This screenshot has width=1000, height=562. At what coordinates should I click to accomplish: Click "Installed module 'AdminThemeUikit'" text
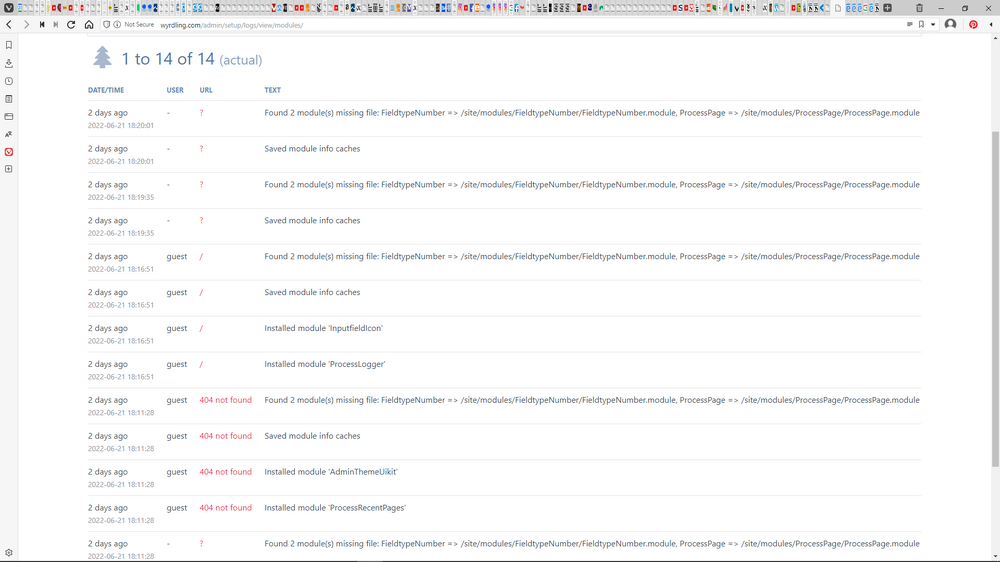pos(331,472)
